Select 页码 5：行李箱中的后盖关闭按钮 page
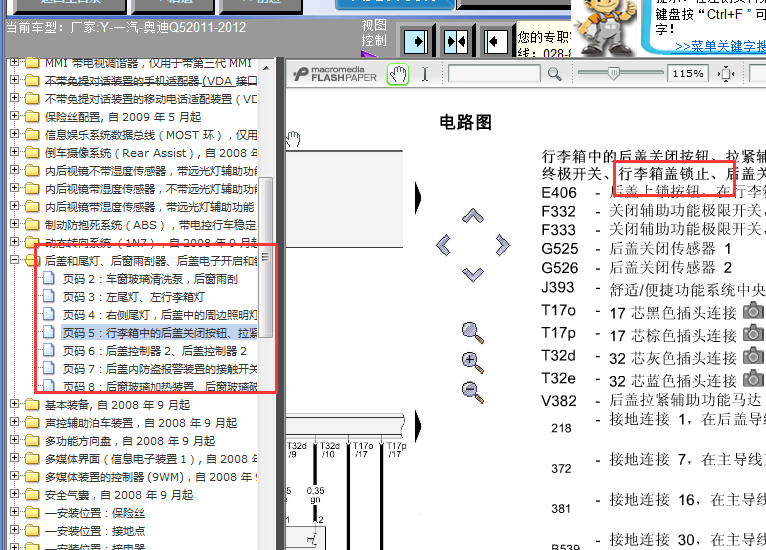The height and width of the screenshot is (550, 766). [160, 333]
